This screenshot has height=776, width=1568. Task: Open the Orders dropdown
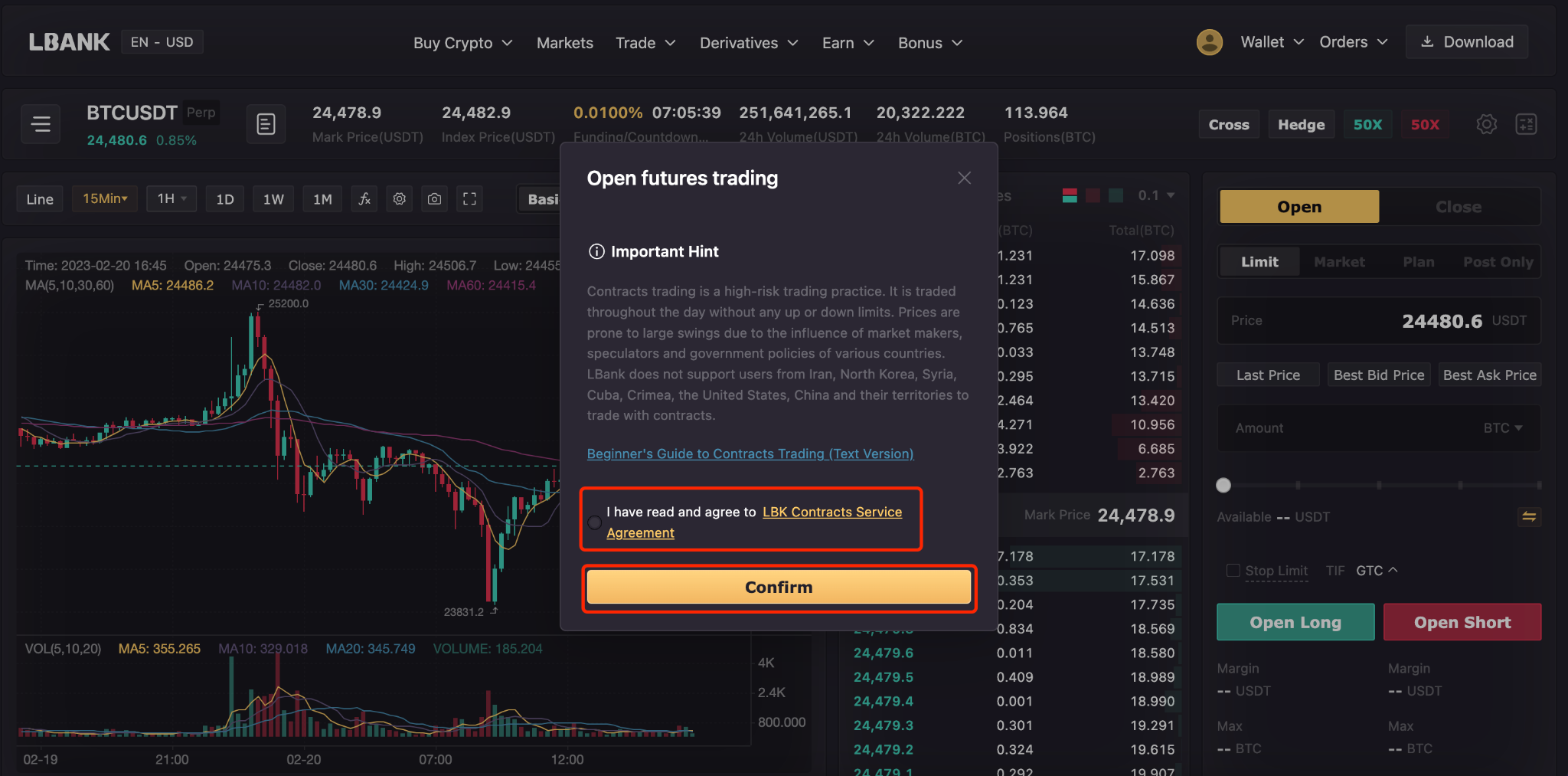point(1353,42)
